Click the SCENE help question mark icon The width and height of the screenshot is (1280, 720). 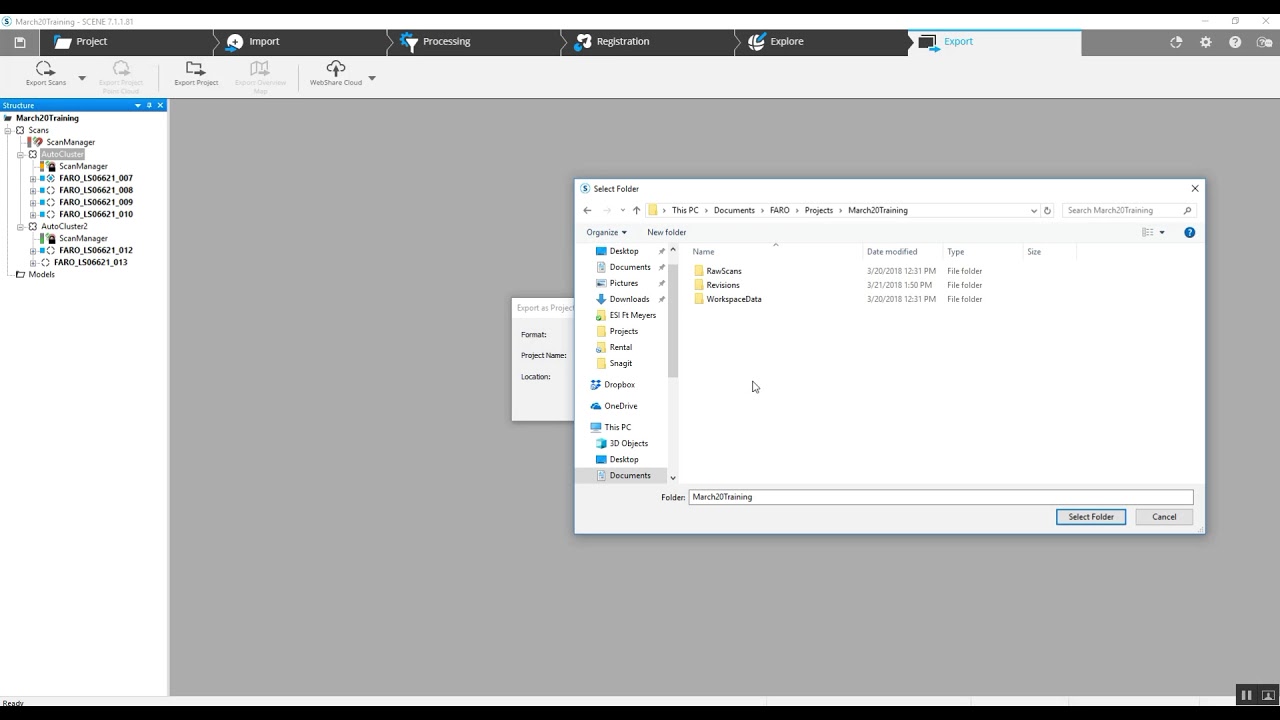tap(1235, 42)
